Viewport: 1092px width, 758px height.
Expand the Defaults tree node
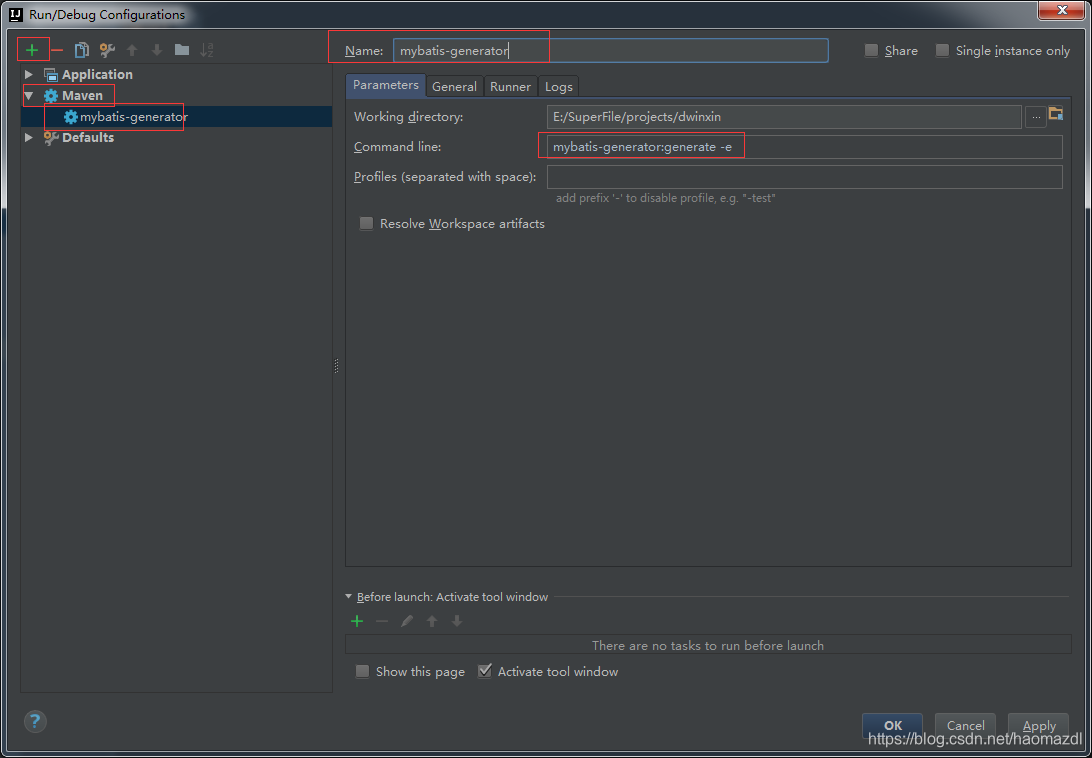coord(29,138)
